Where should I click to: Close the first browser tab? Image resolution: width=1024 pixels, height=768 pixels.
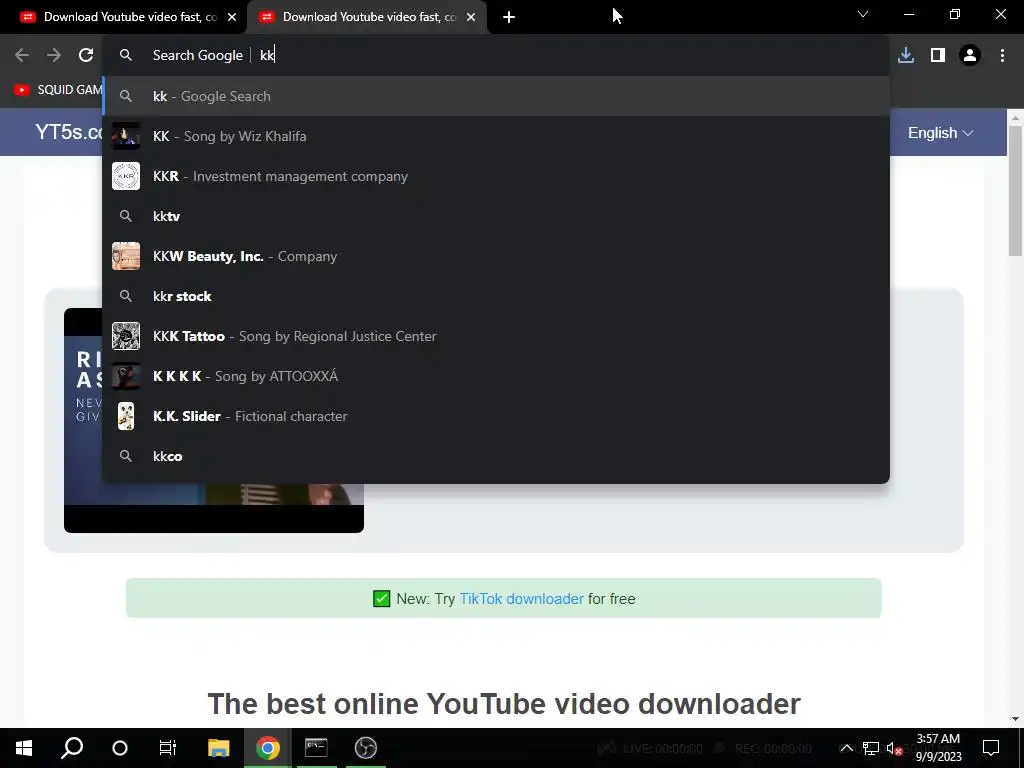click(232, 17)
